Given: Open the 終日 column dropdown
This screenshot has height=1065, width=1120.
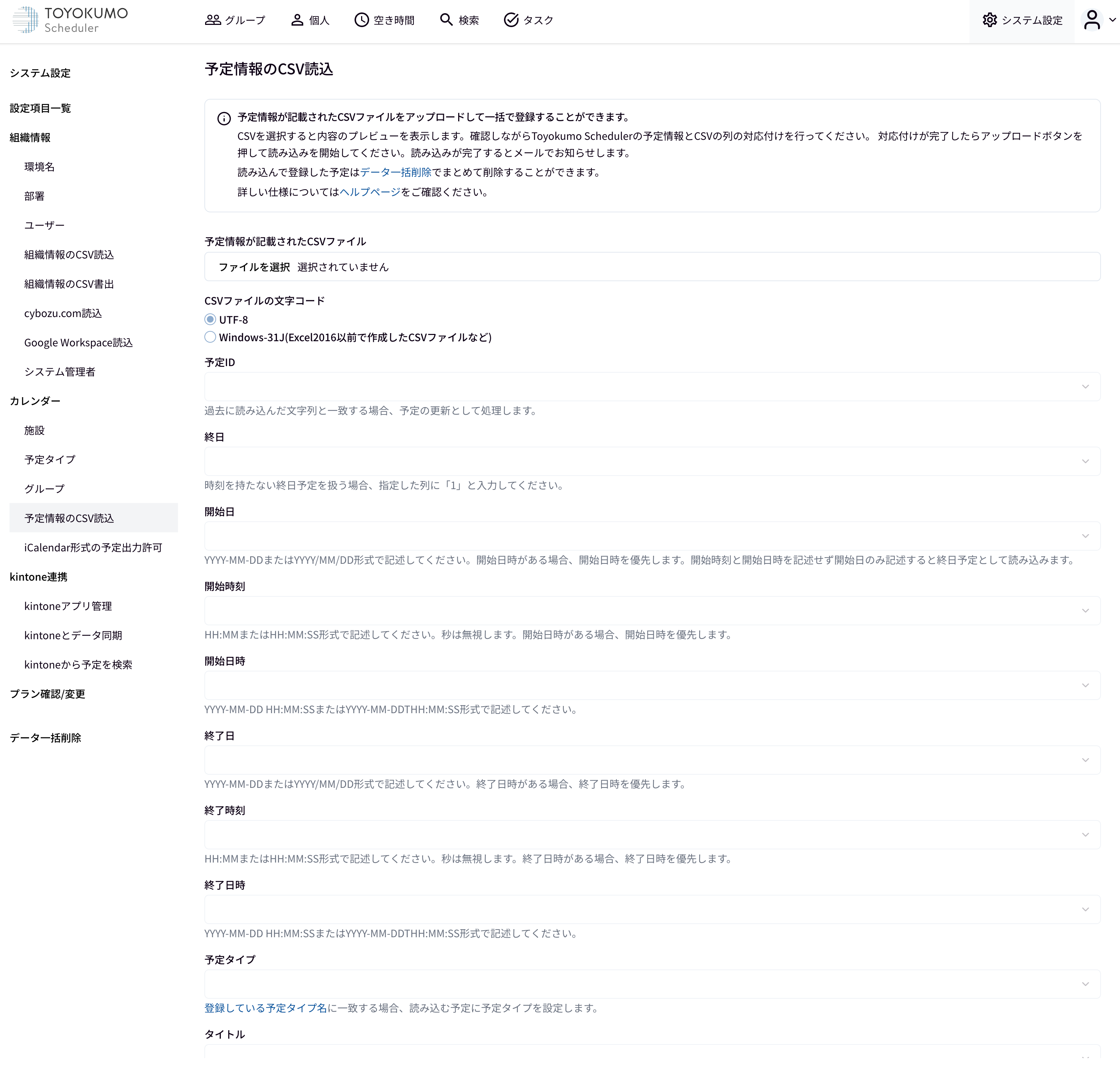Looking at the screenshot, I should pyautogui.click(x=652, y=461).
